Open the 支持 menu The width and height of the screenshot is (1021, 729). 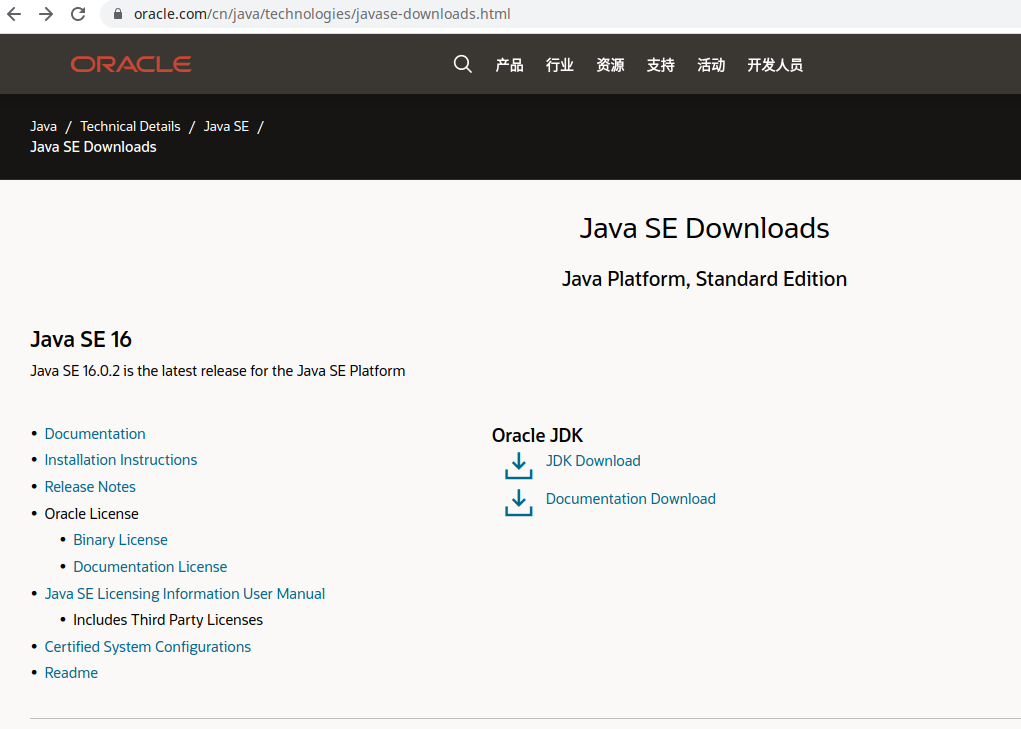tap(660, 64)
